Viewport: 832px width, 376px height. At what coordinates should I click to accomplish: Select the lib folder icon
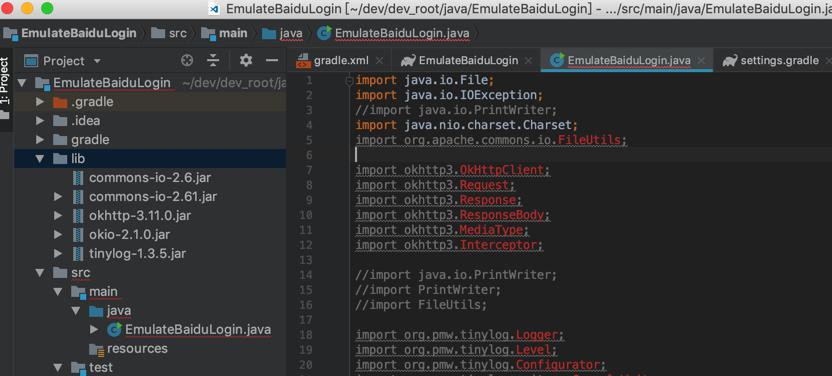click(60, 159)
